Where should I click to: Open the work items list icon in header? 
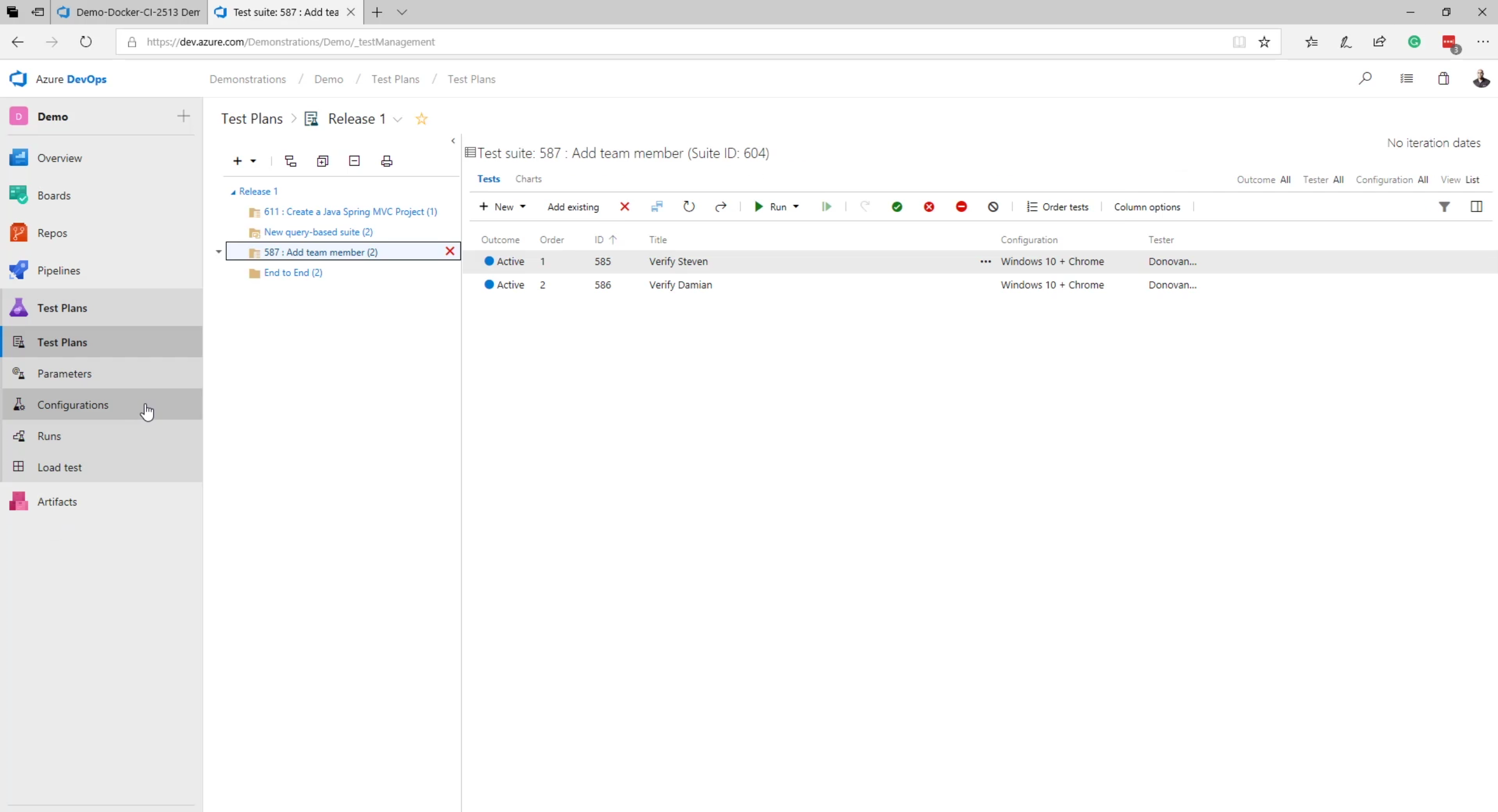pyautogui.click(x=1407, y=79)
